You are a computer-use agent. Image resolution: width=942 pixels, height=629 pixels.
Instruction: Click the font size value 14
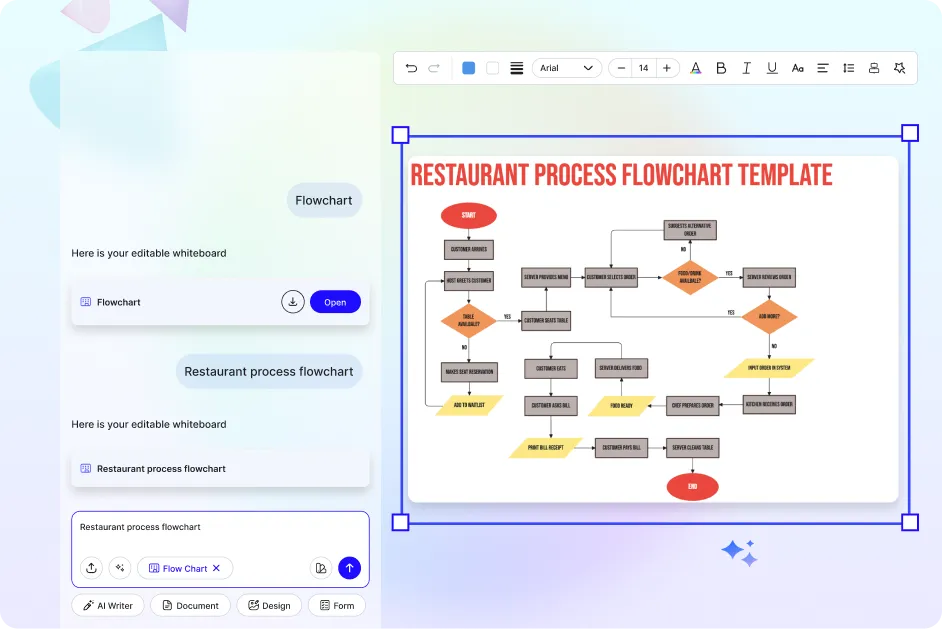[643, 68]
